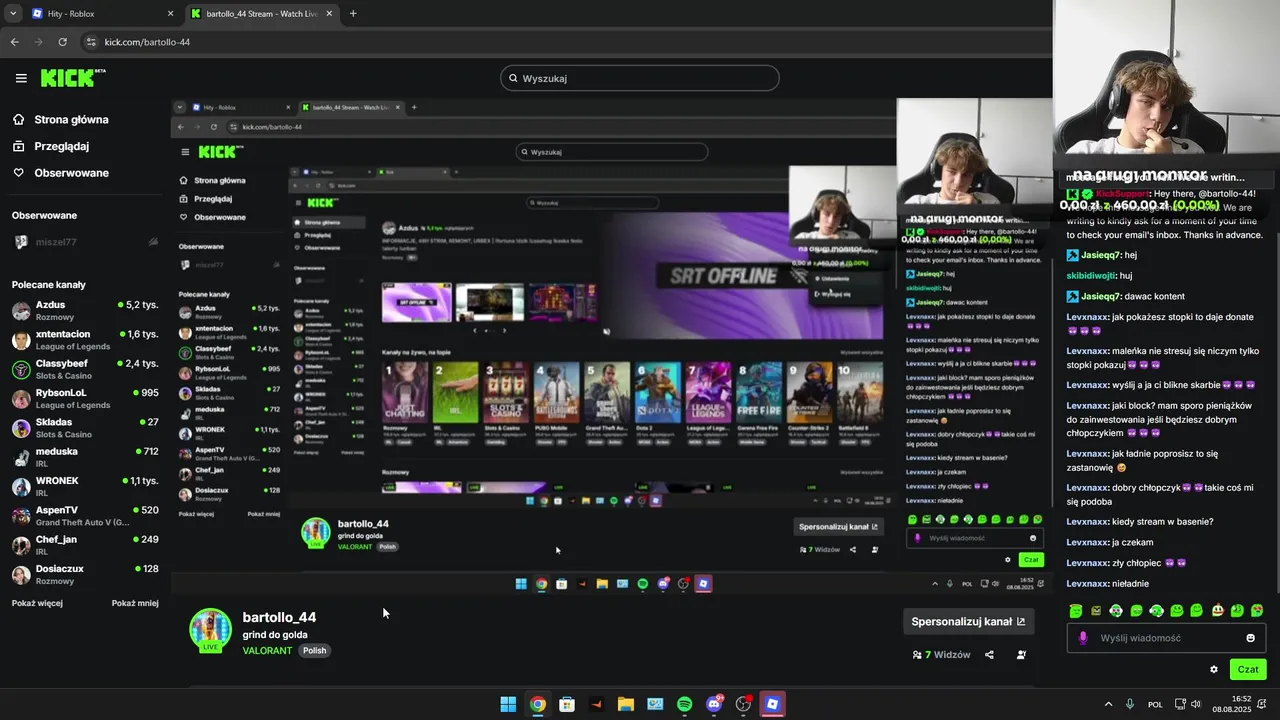Image resolution: width=1280 pixels, height=720 pixels.
Task: Open Dosiaczux channel in sidebar
Action: (86, 574)
